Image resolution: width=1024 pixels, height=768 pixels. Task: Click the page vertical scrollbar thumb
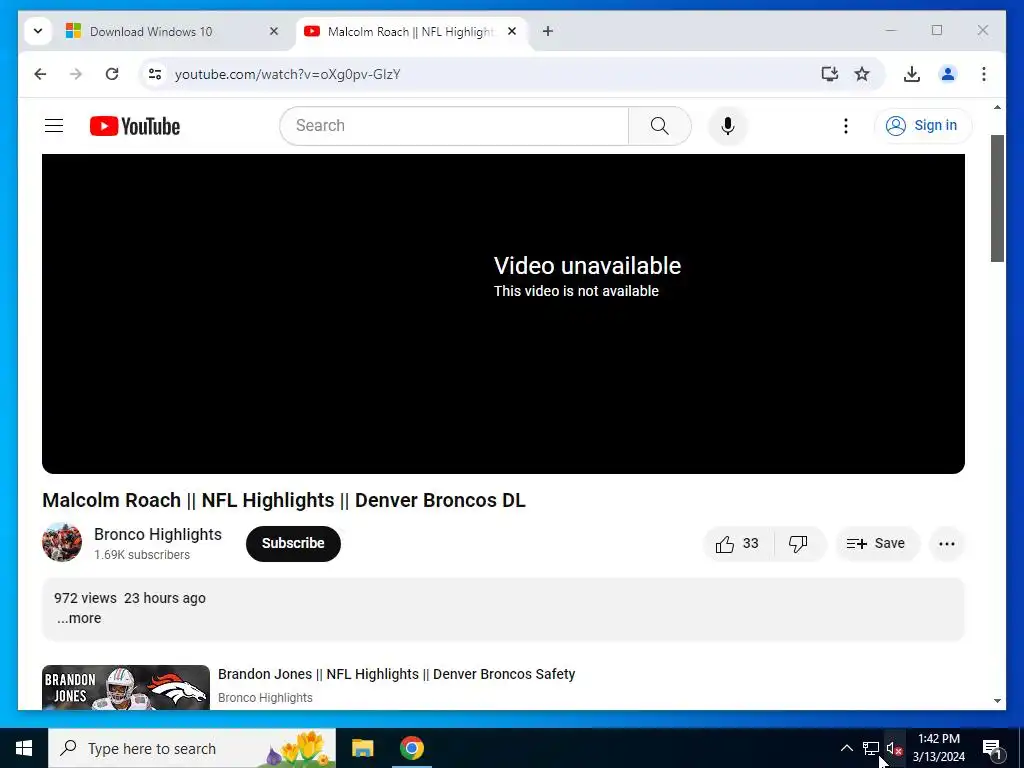point(997,198)
